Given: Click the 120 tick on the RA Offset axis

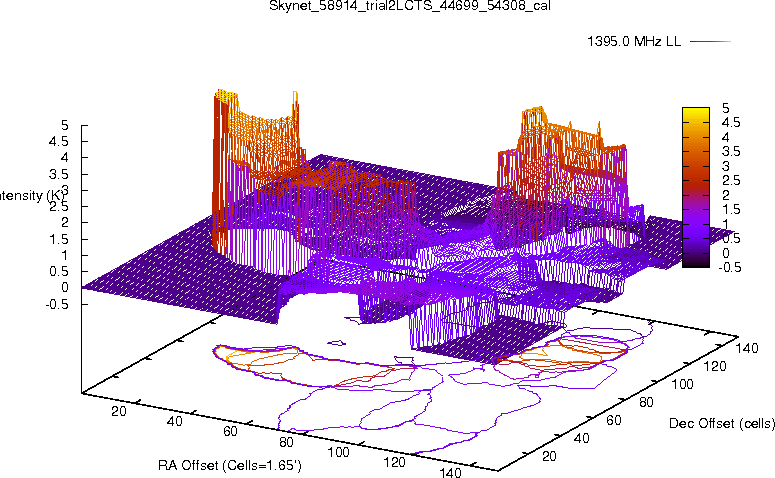Looking at the screenshot, I should tap(394, 463).
